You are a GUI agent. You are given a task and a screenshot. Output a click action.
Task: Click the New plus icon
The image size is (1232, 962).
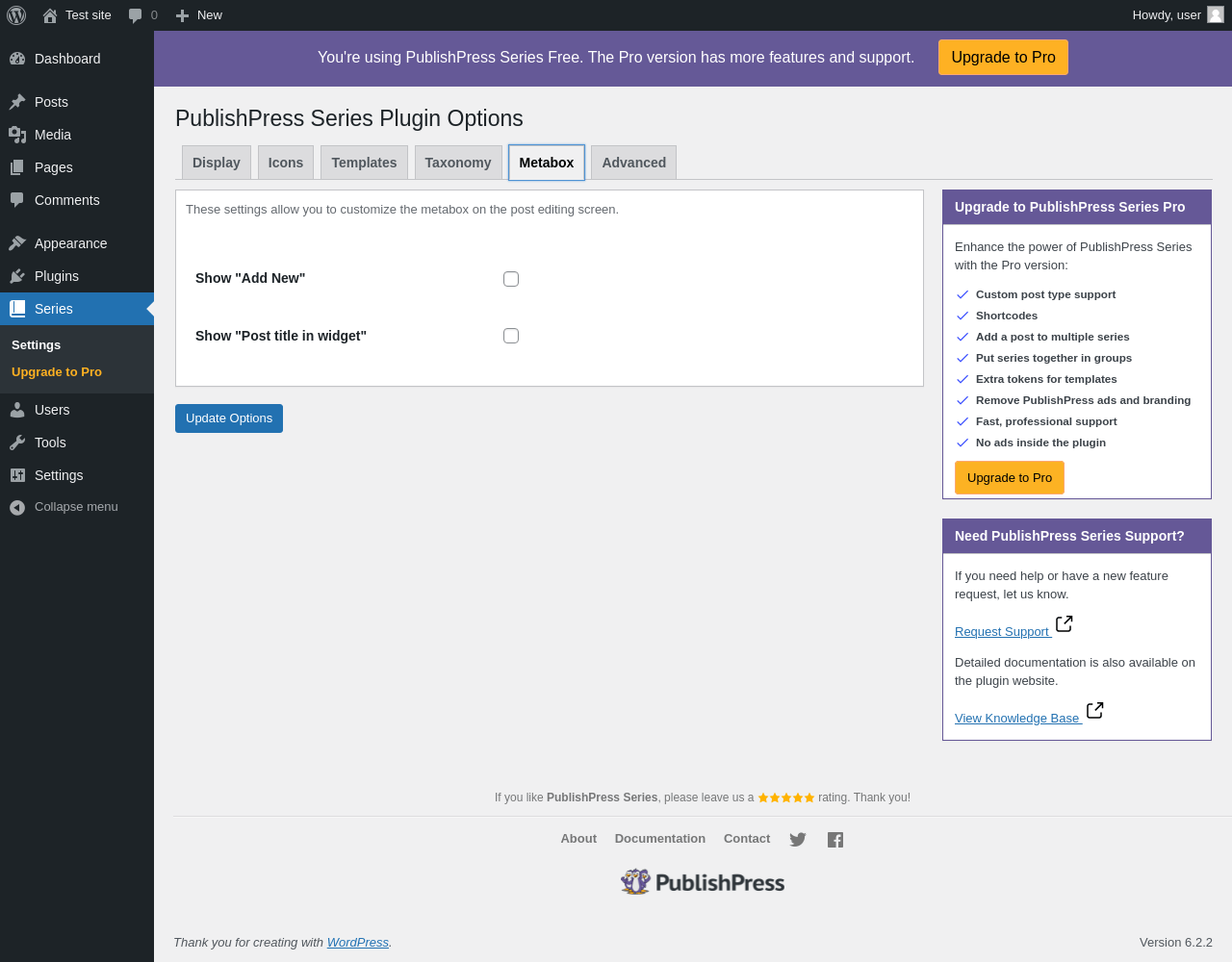pos(182,15)
